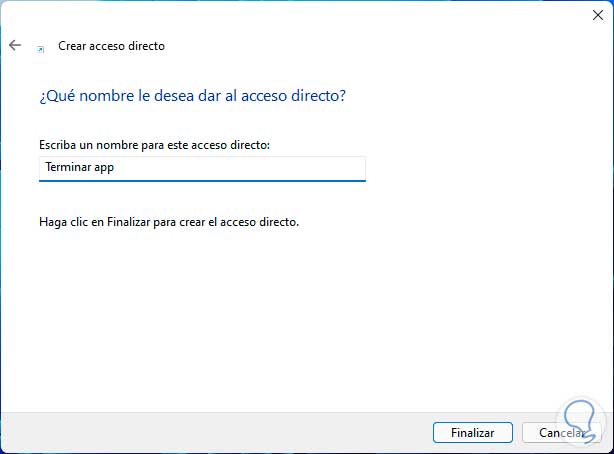Click the gray footer area left of Finalizar

tap(200, 433)
